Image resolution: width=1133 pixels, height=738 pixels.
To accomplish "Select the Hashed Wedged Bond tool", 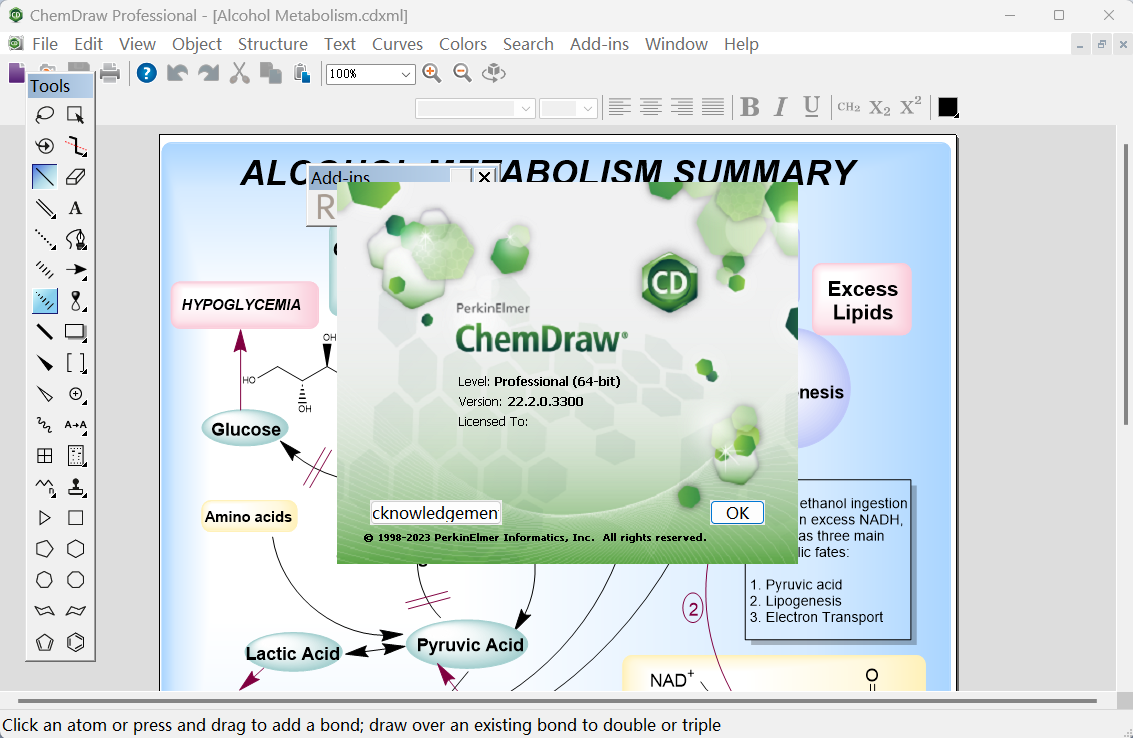I will 45,301.
